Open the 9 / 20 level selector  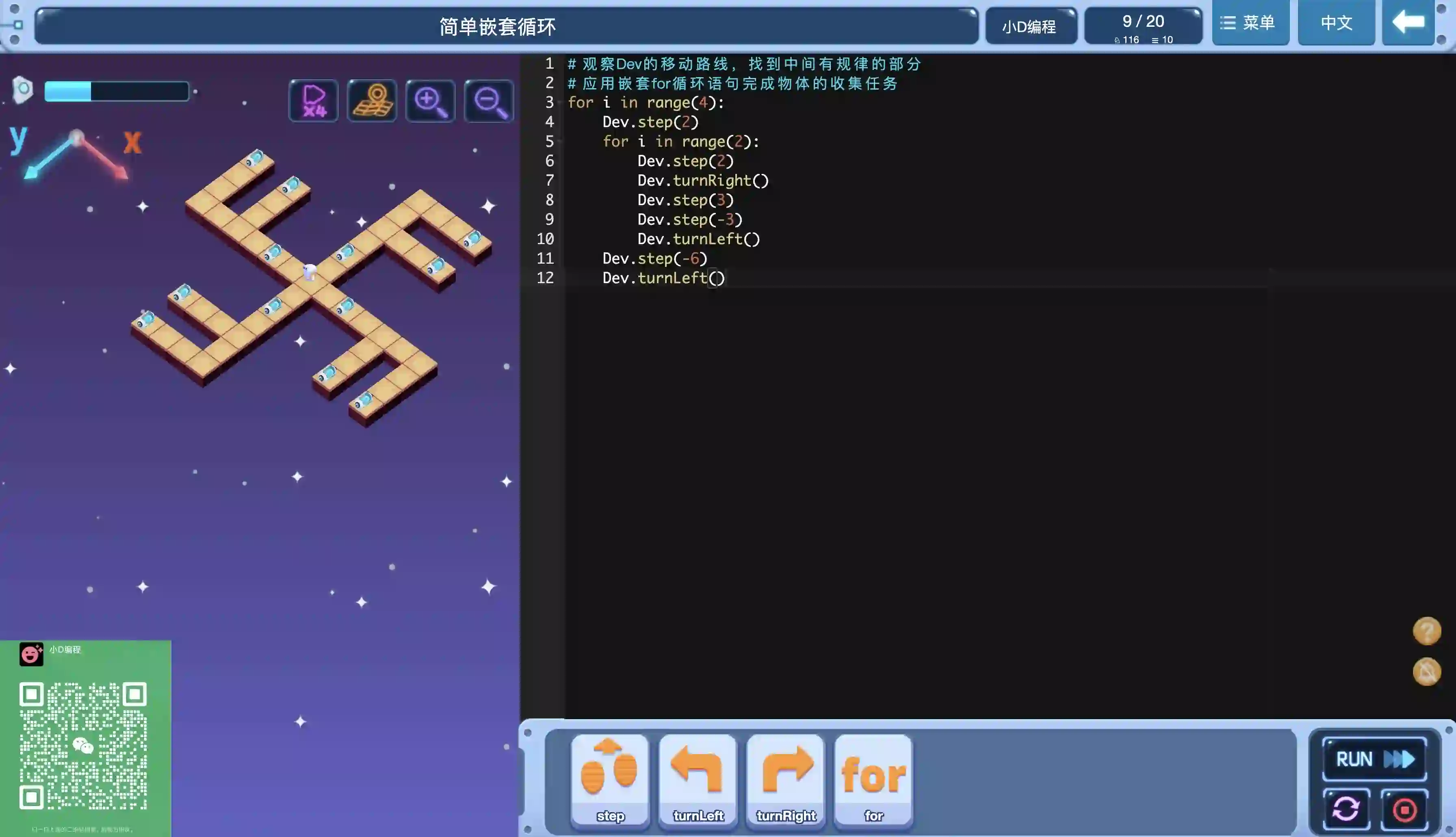(1143, 26)
